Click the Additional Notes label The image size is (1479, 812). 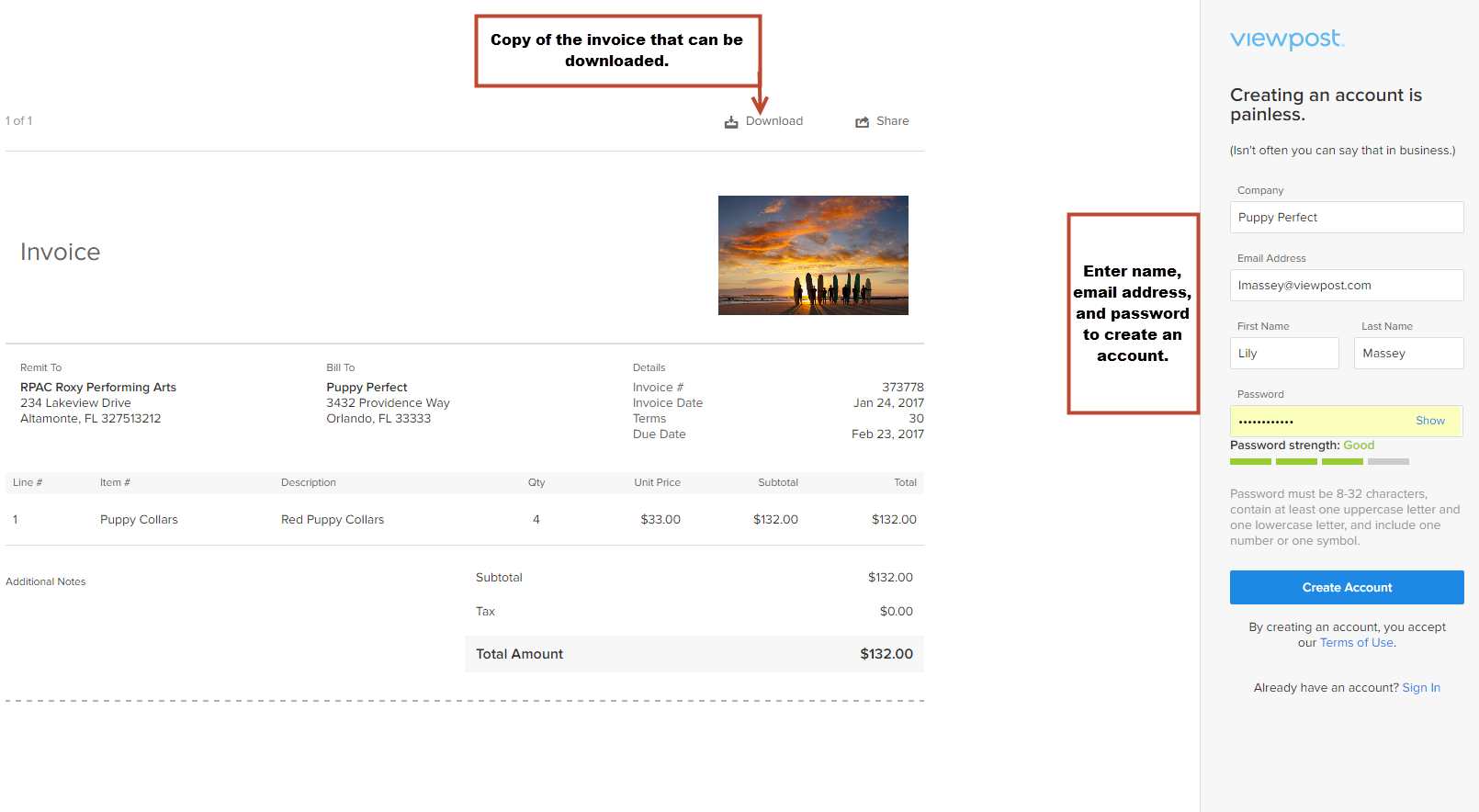(46, 582)
